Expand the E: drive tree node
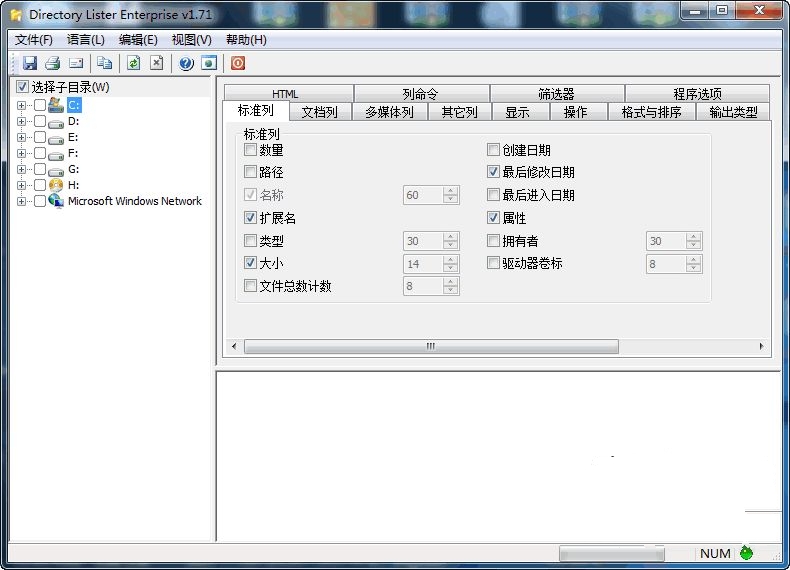790x570 pixels. (21, 137)
